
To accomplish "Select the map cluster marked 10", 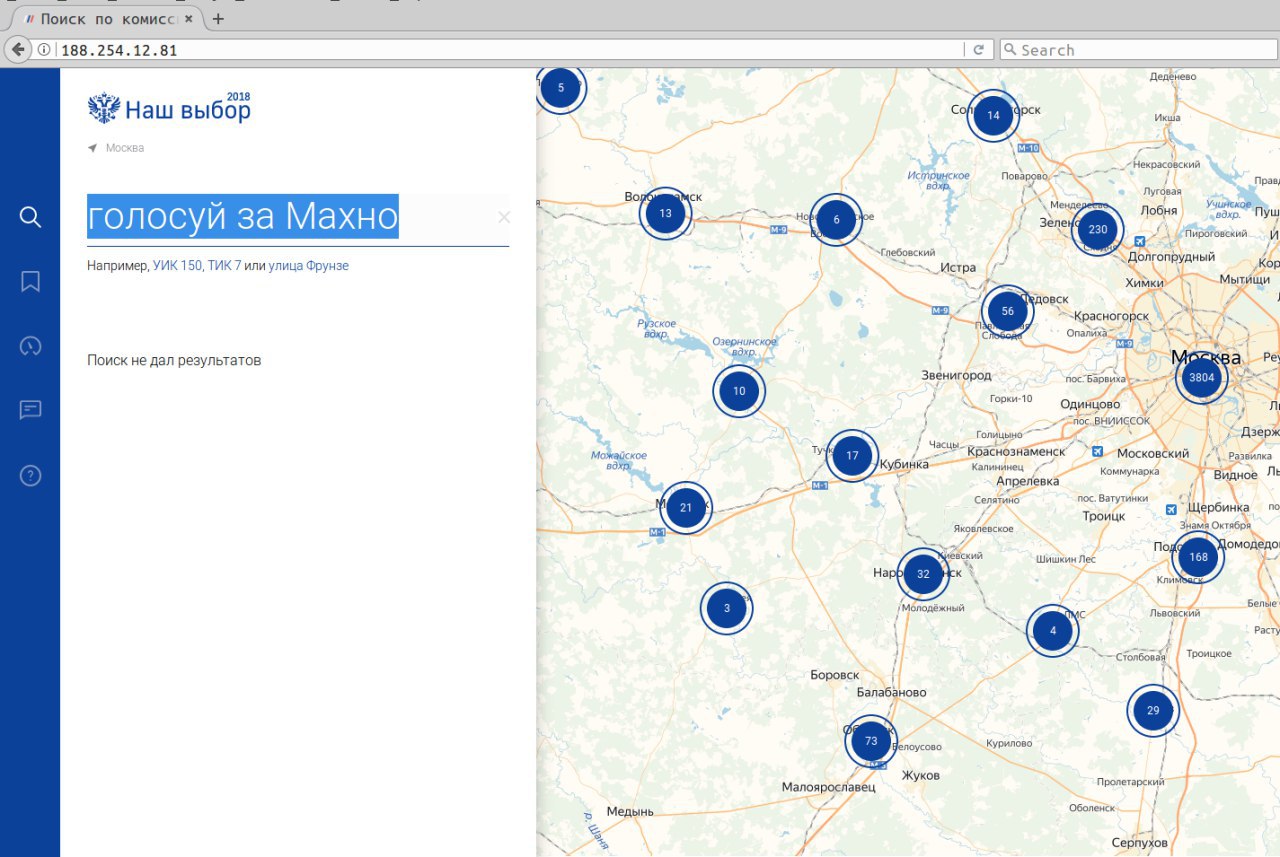I will (x=739, y=391).
